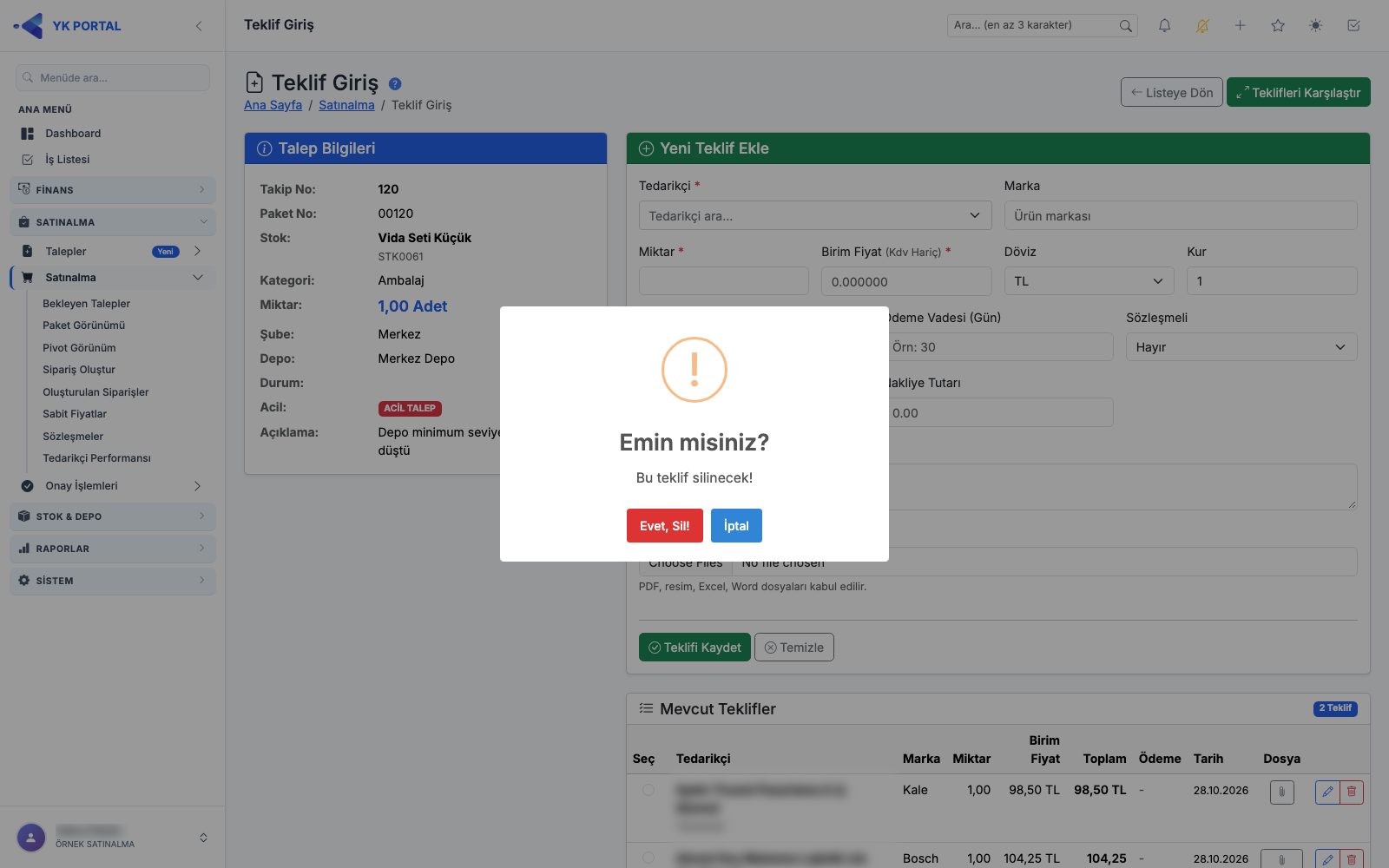Open the Tedarikçi search dropdown
1389x868 pixels.
(815, 215)
